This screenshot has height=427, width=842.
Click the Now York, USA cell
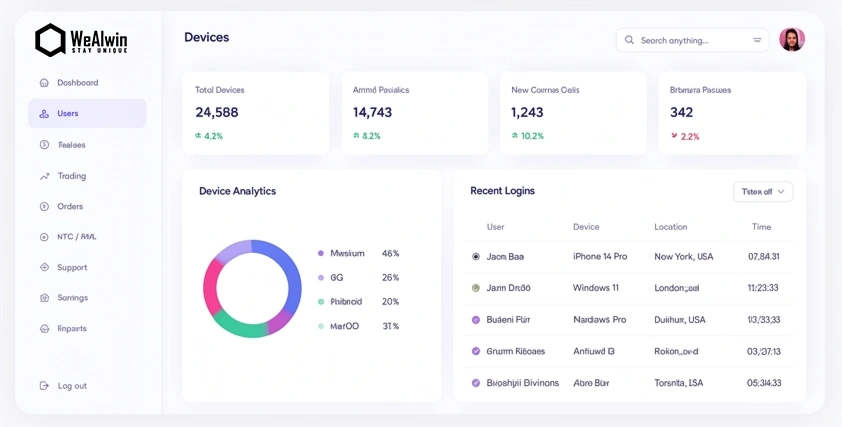point(684,257)
